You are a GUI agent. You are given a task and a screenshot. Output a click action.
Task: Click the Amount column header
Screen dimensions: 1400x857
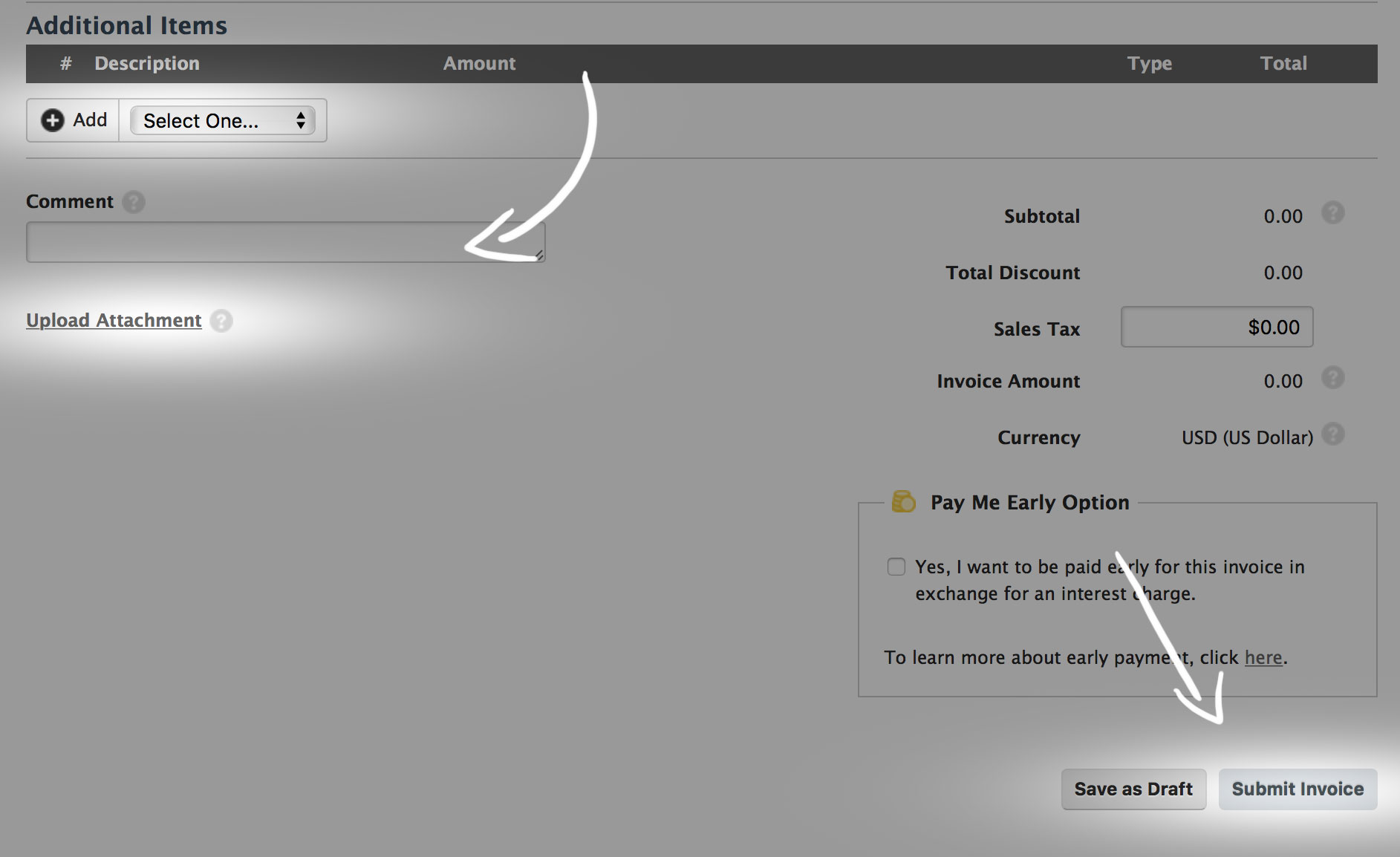(x=479, y=63)
